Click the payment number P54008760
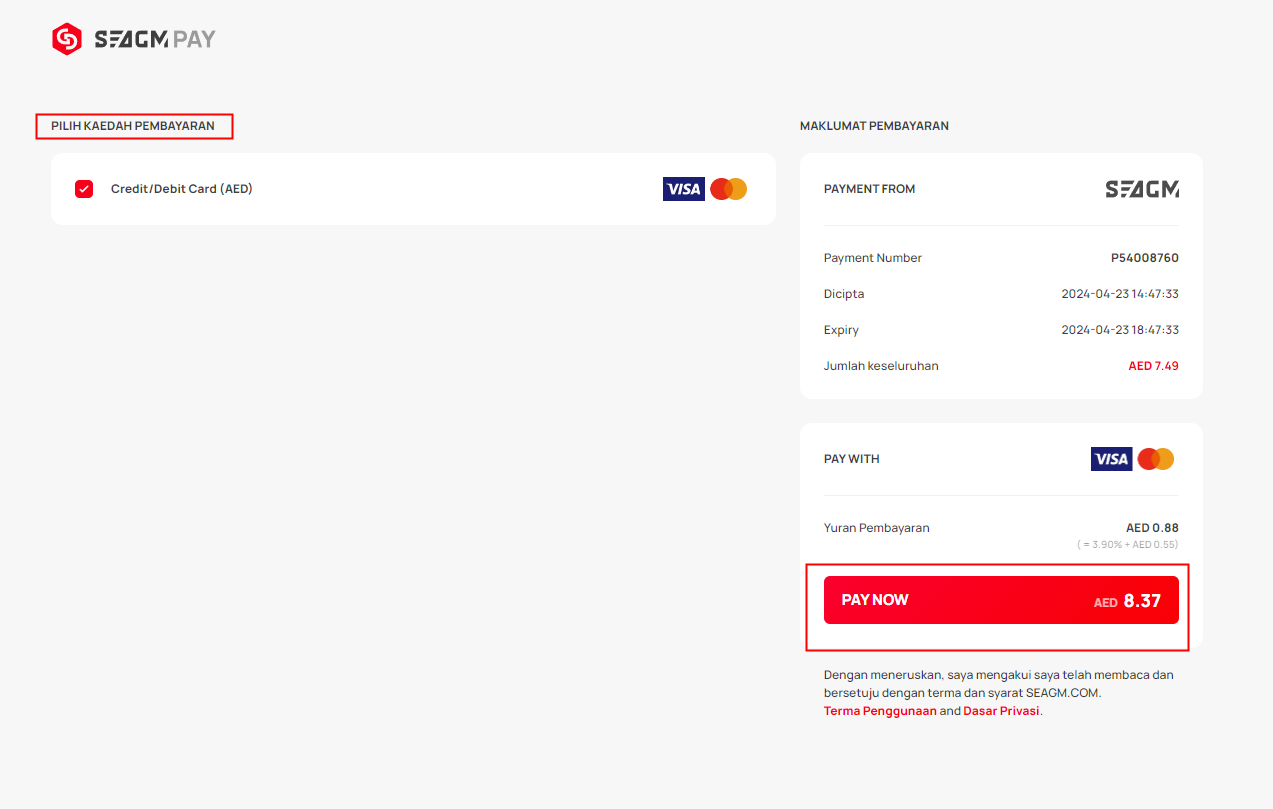 (x=1145, y=258)
